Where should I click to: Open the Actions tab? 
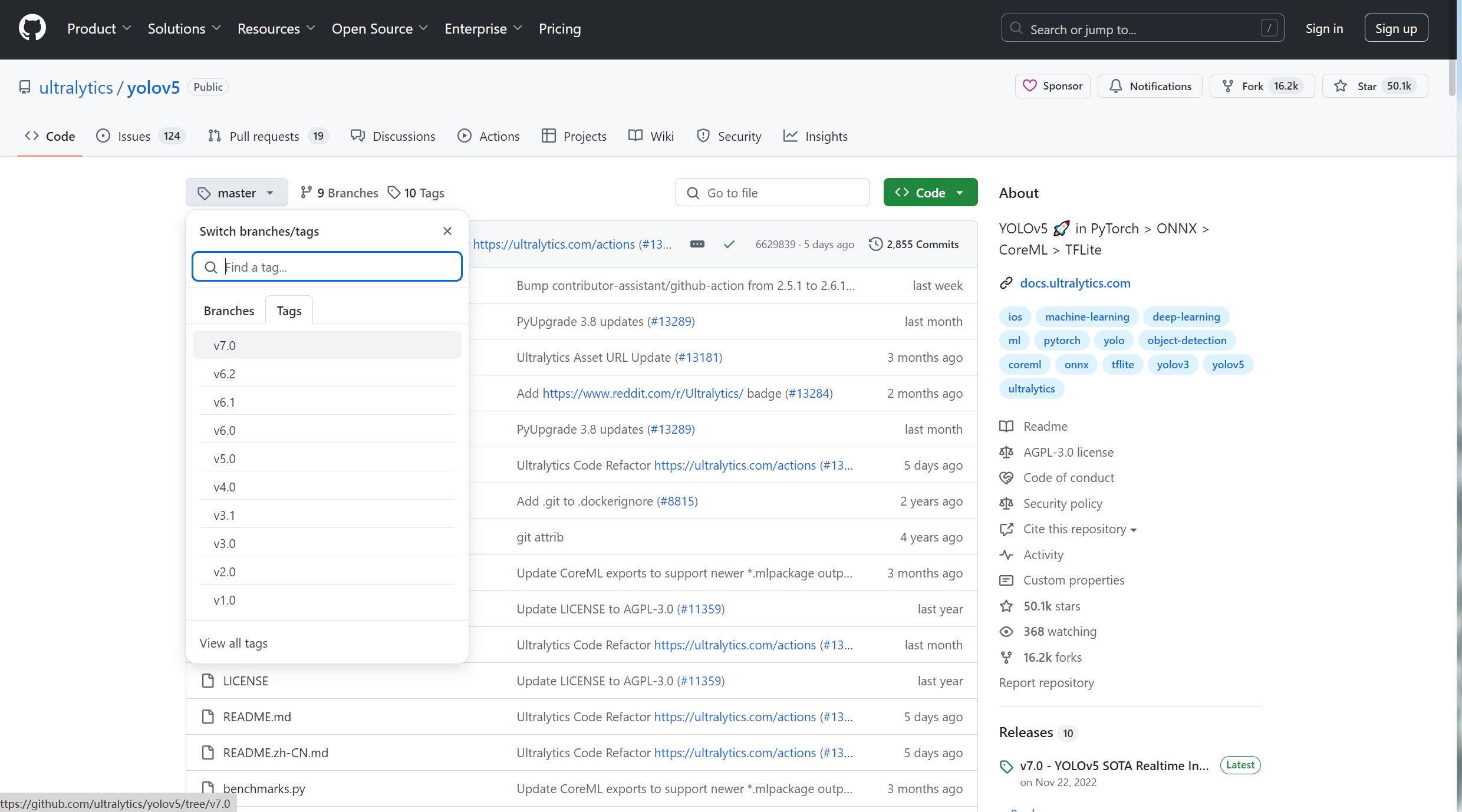[489, 136]
